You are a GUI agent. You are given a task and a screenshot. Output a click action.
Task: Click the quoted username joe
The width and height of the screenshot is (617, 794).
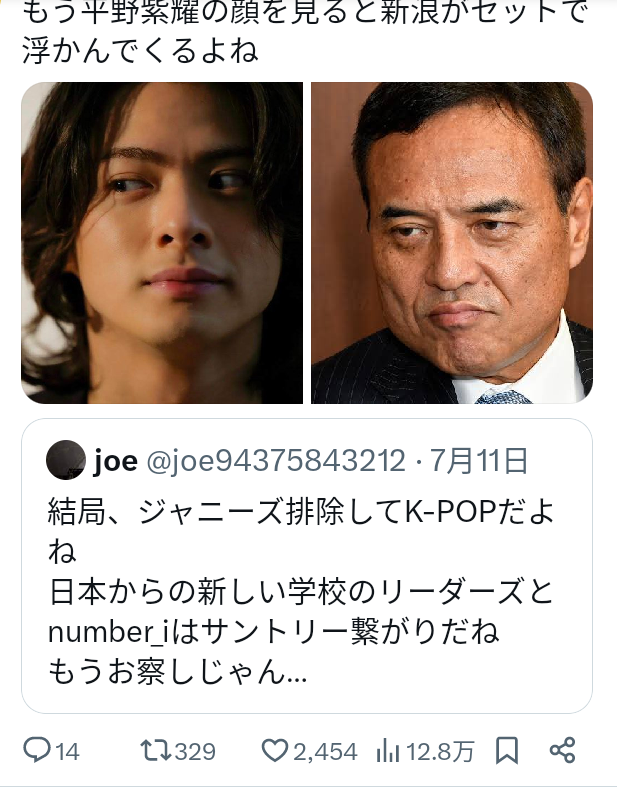pyautogui.click(x=116, y=461)
